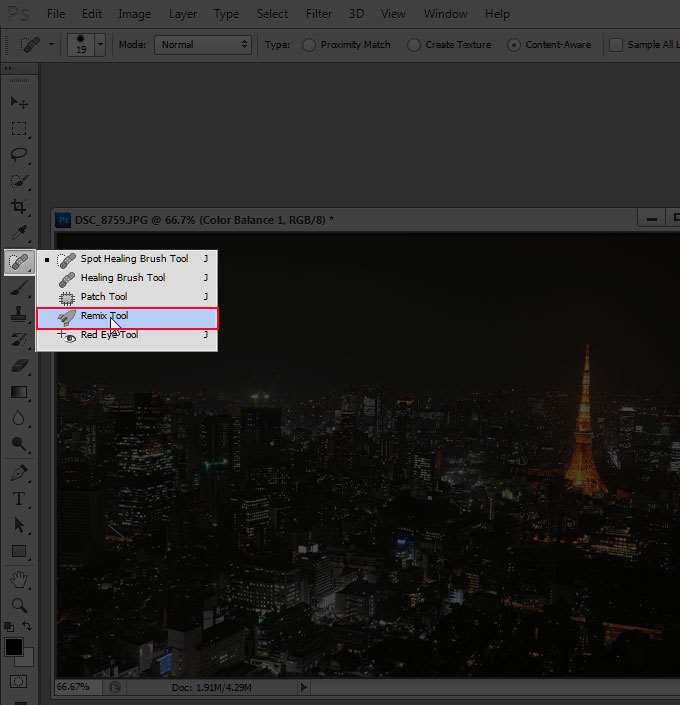Open the Mode dropdown set to Normal

tap(203, 45)
